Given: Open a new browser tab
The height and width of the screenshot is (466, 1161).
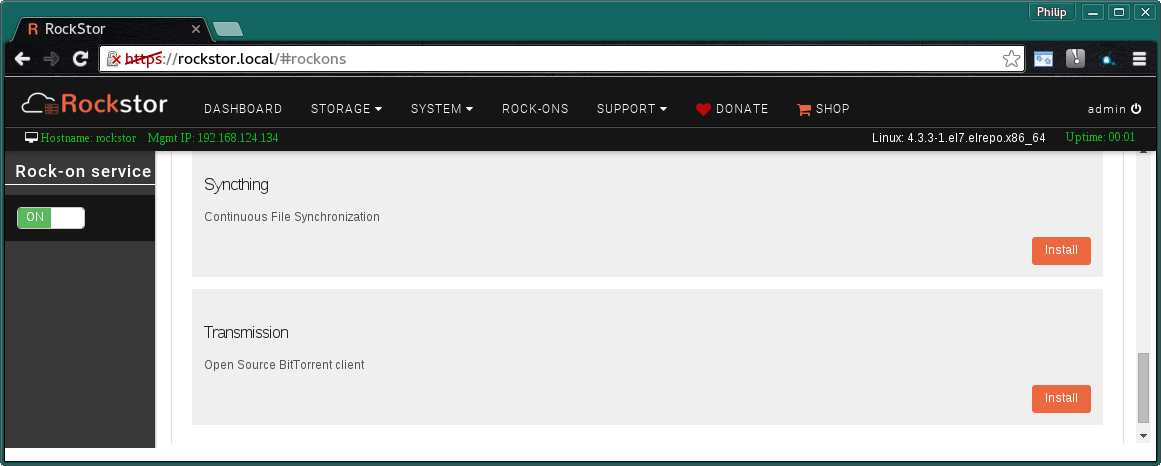Looking at the screenshot, I should pos(227,30).
